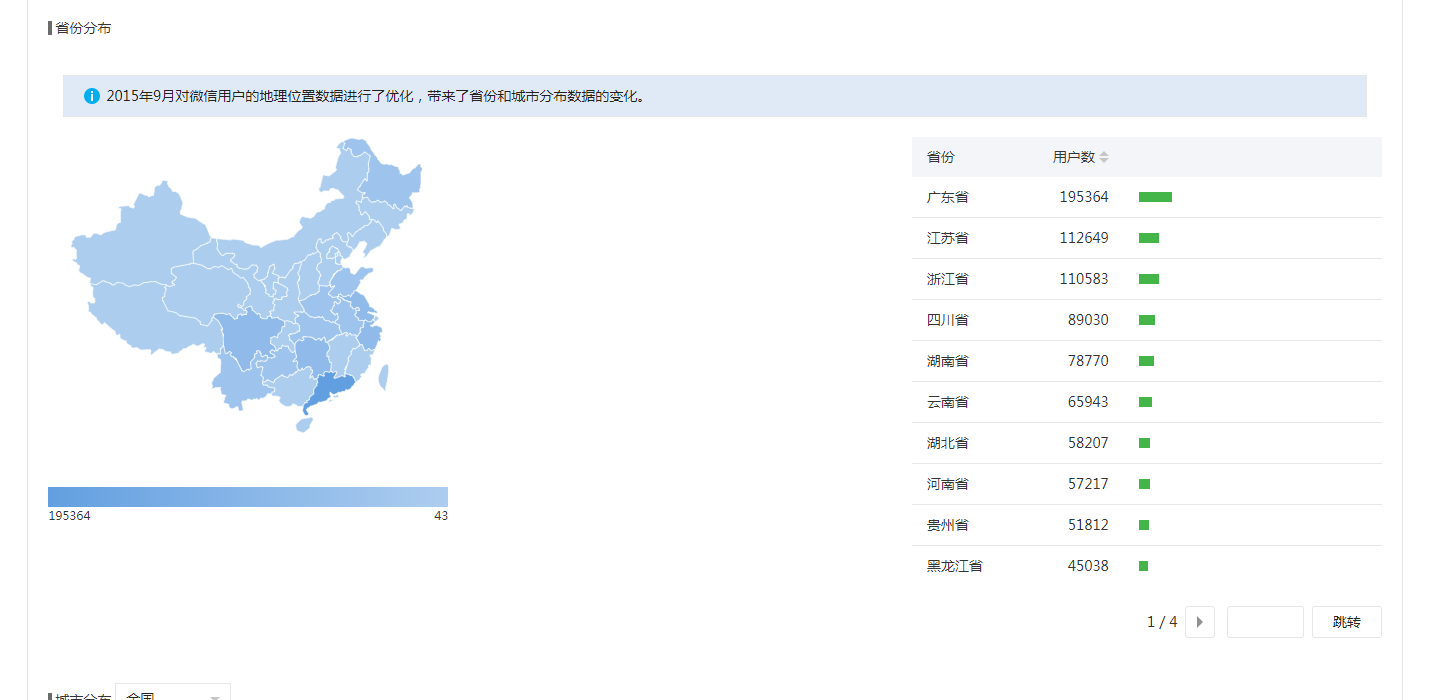Click the 湖南省 user count 78770
Image resolution: width=1451 pixels, height=700 pixels.
[1087, 361]
